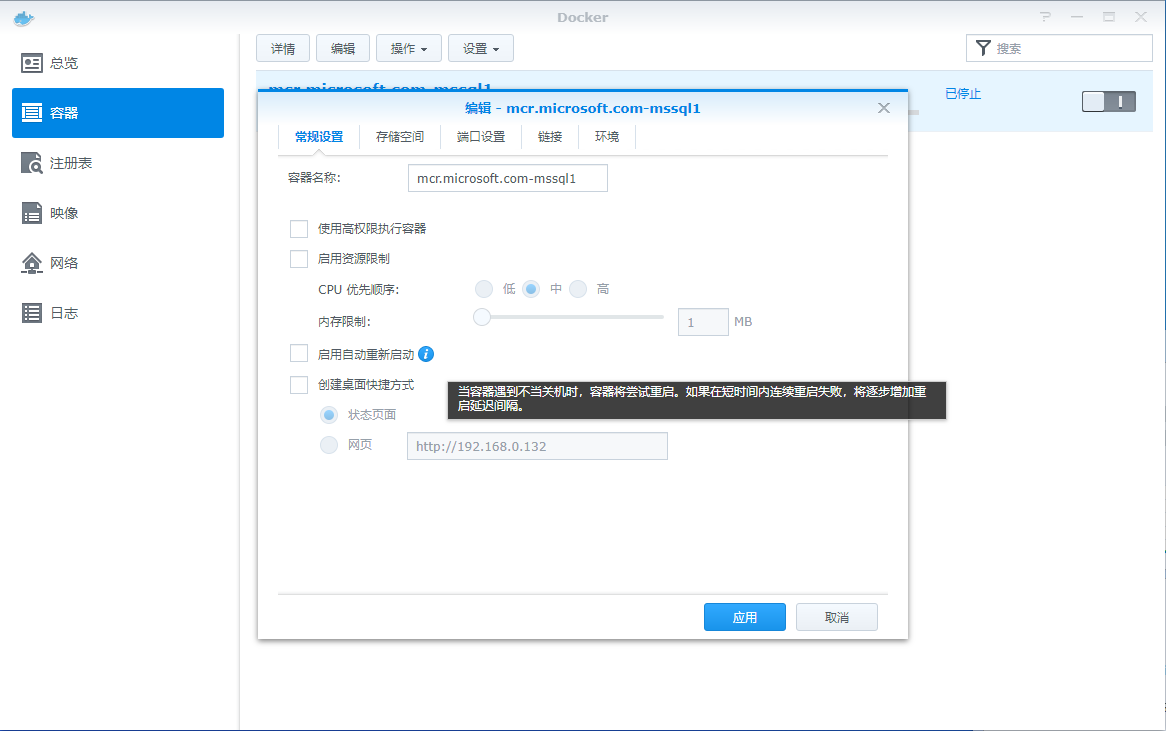Tick the 创建桌面快捷方式 checkbox
Viewport: 1166px width, 731px height.
(x=299, y=385)
